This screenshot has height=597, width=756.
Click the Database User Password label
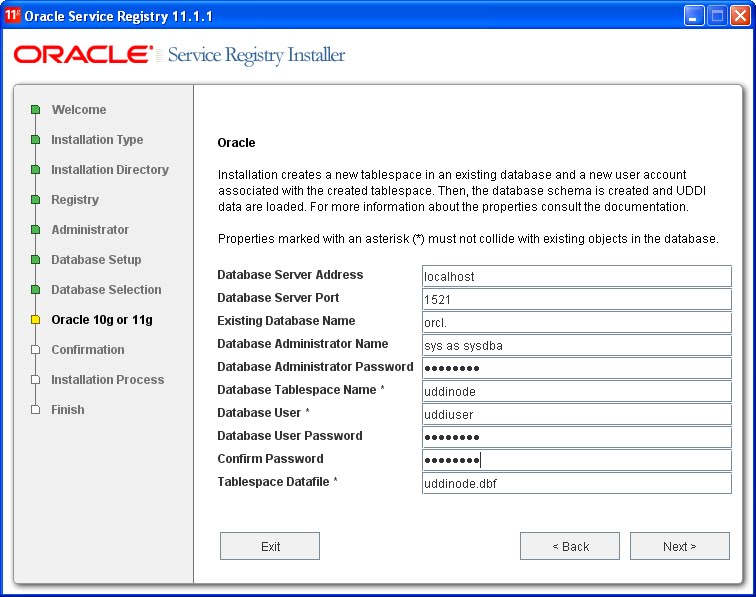coord(290,435)
